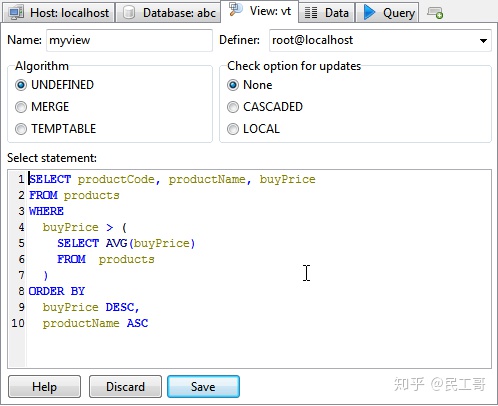Viewport: 498px width, 406px height.
Task: Click the Discard button
Action: [125, 387]
